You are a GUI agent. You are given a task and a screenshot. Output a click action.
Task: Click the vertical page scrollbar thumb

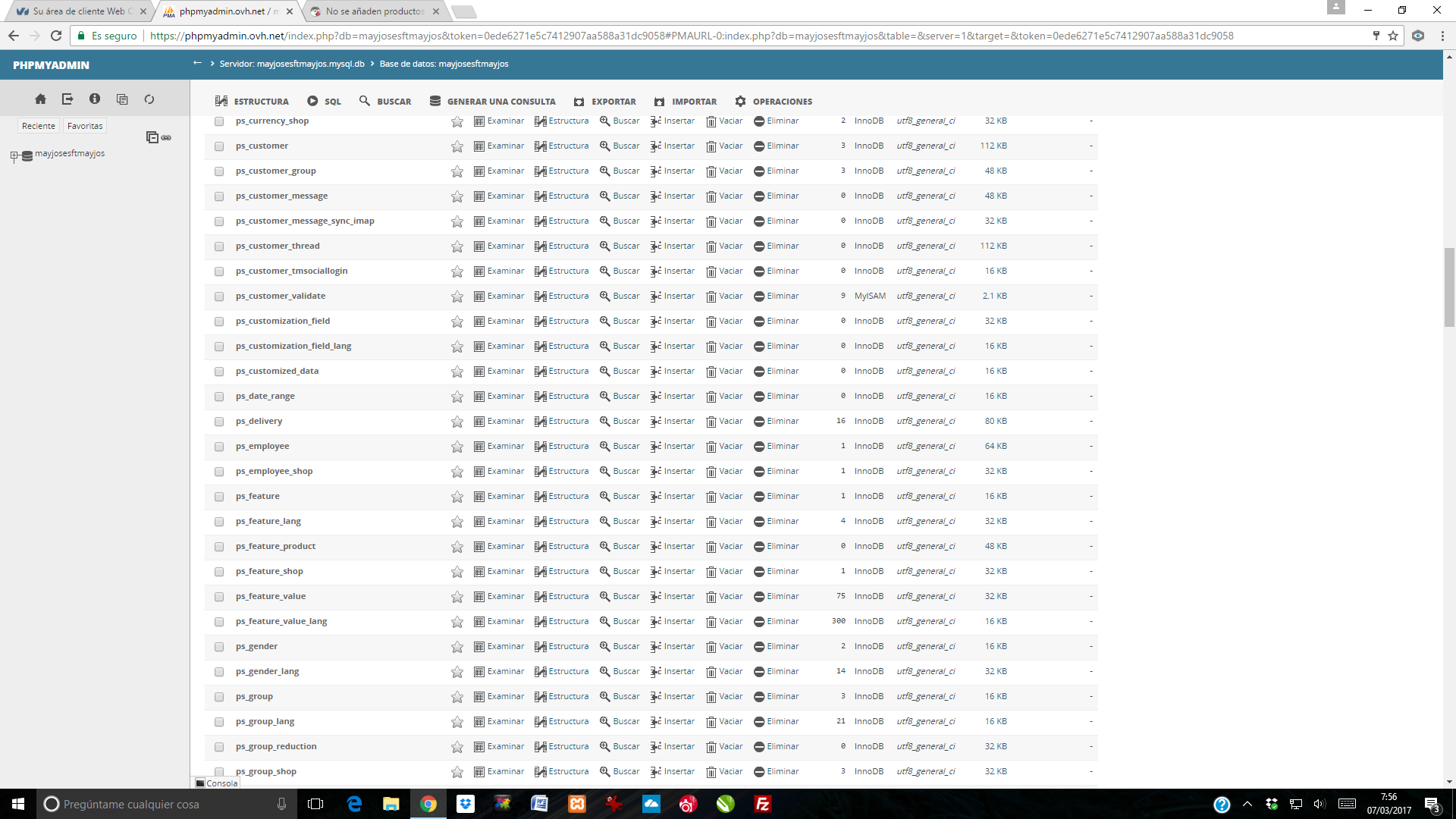pos(1449,288)
